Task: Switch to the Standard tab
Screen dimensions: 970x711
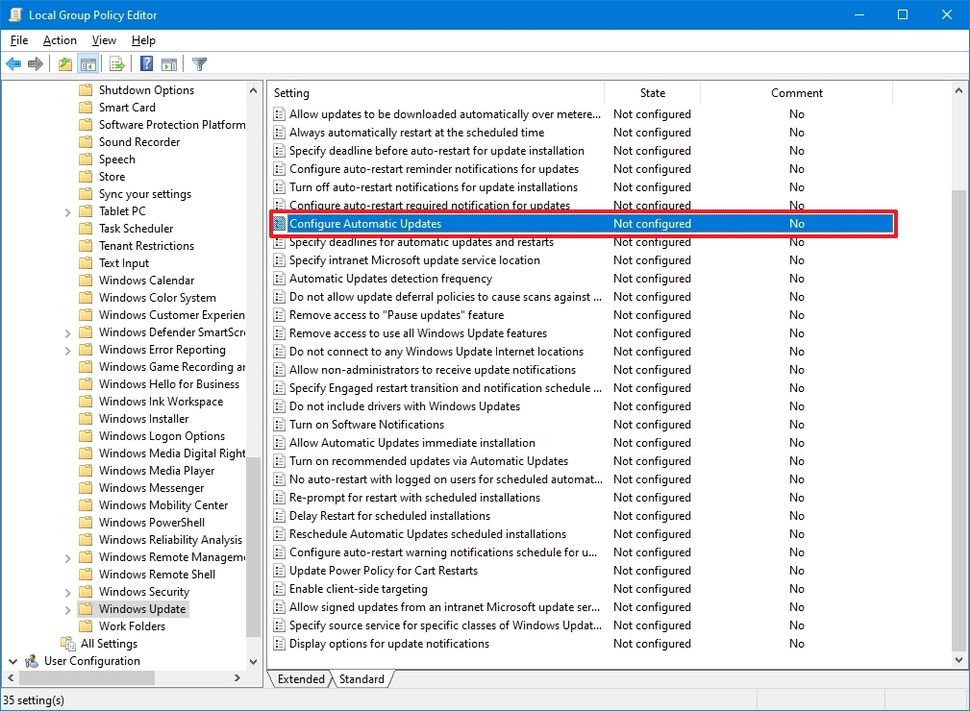Action: [361, 678]
